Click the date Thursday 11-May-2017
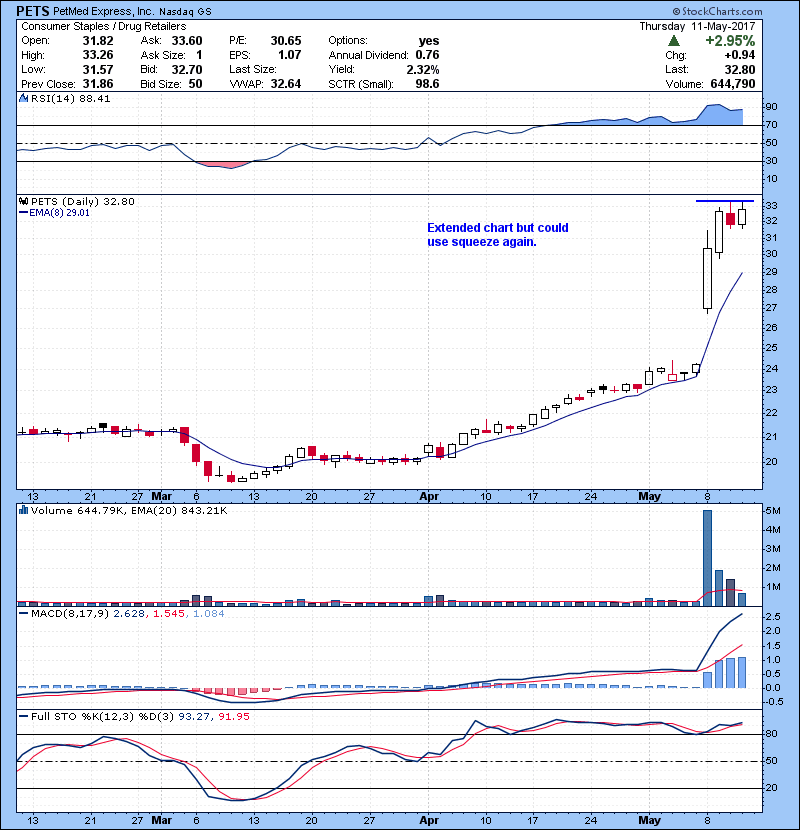 (x=697, y=26)
